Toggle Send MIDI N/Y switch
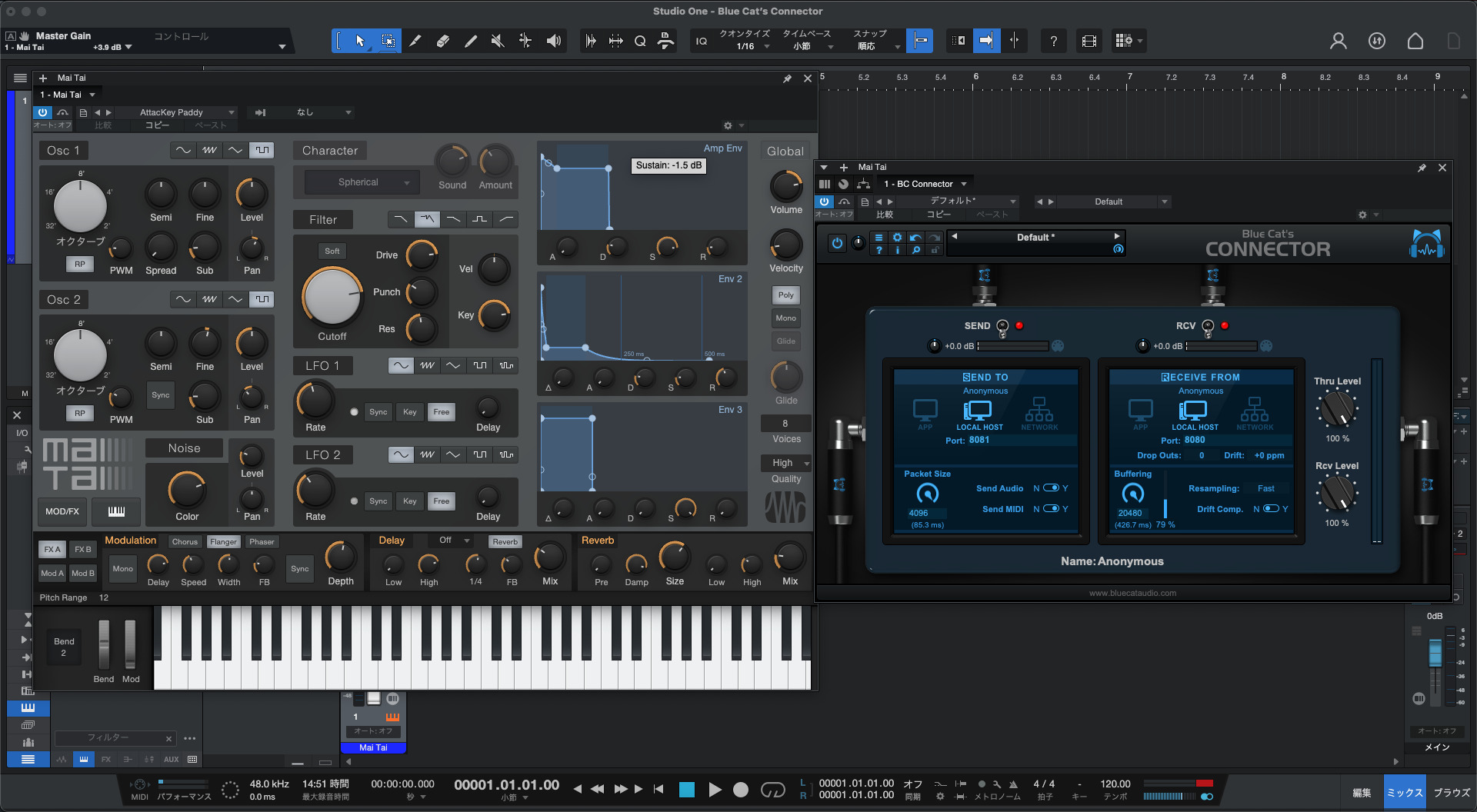The width and height of the screenshot is (1477, 812). coord(1051,509)
